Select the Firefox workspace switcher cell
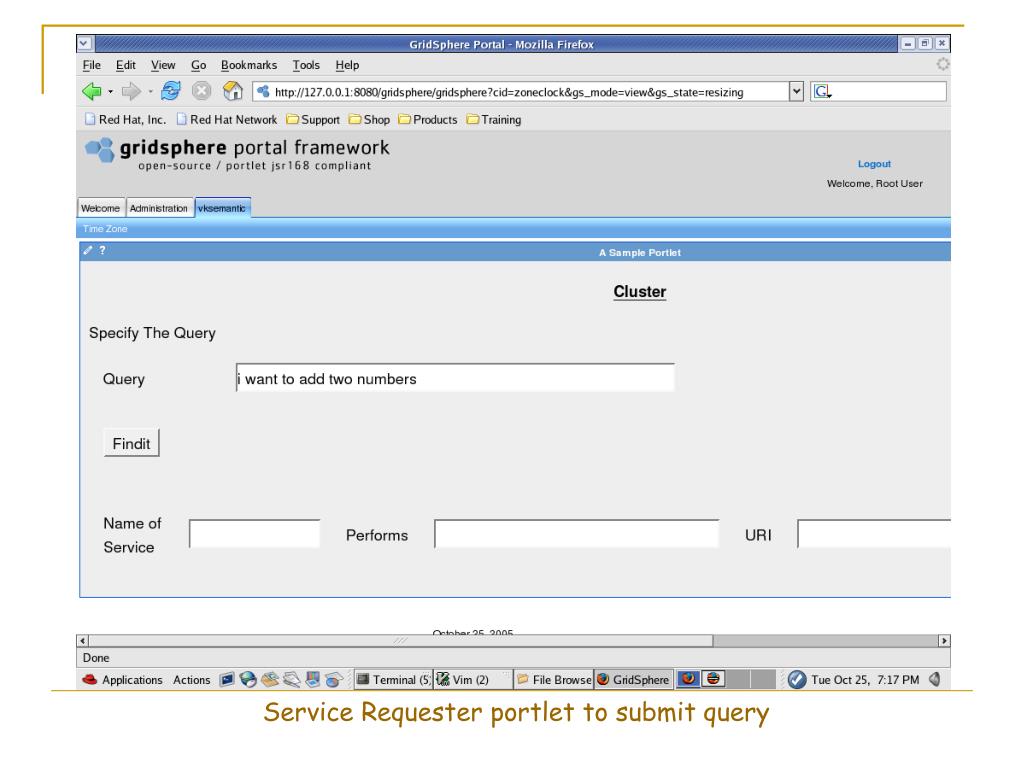The width and height of the screenshot is (1024, 768). click(x=688, y=679)
